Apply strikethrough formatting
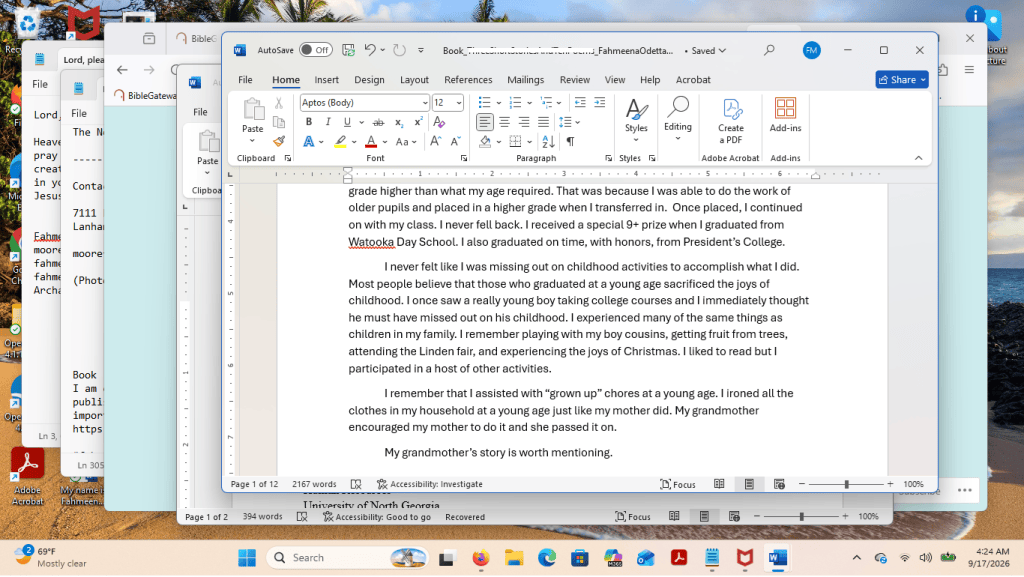This screenshot has width=1024, height=577. point(378,122)
